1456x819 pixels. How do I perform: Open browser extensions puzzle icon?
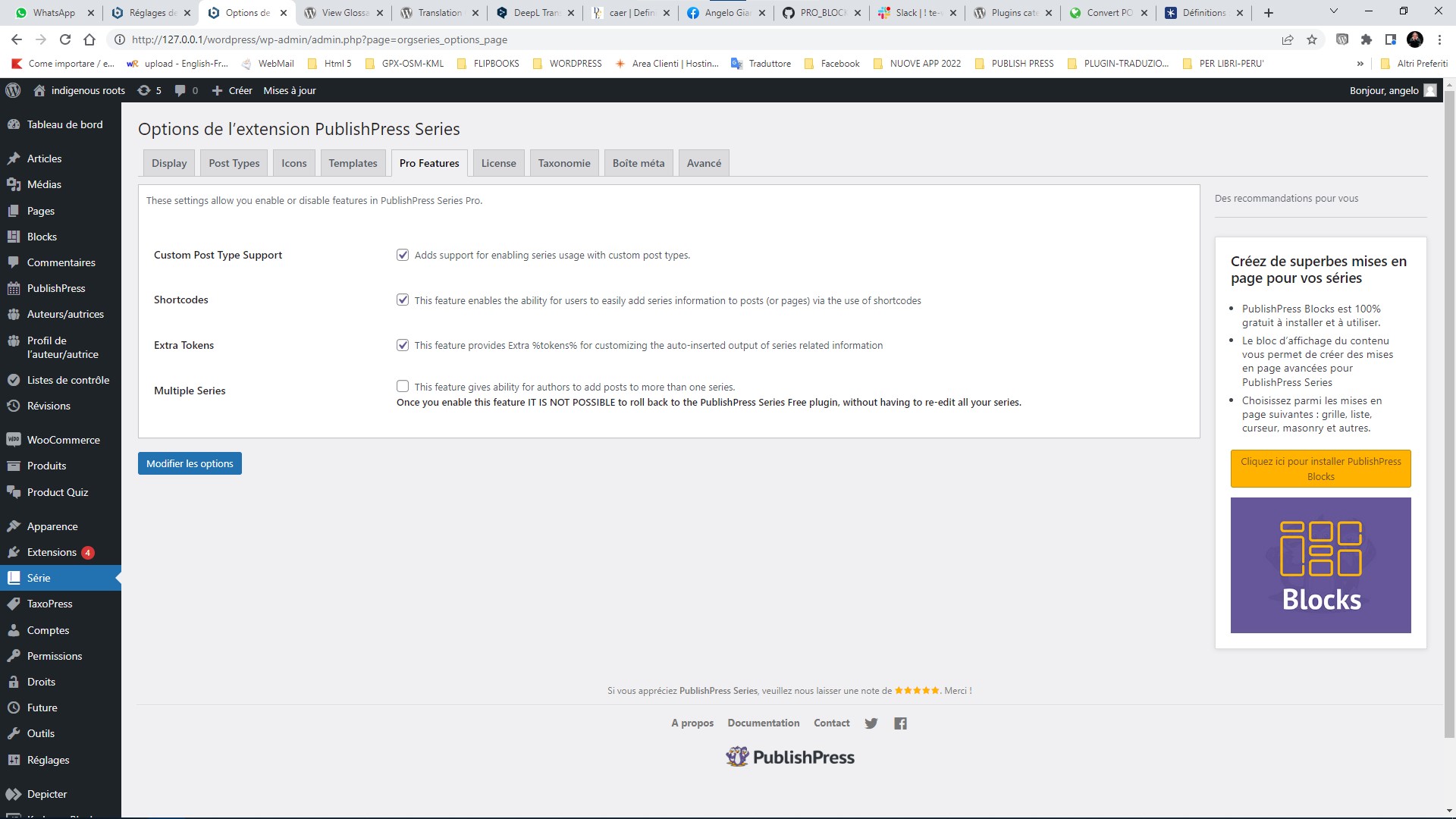pos(1367,39)
